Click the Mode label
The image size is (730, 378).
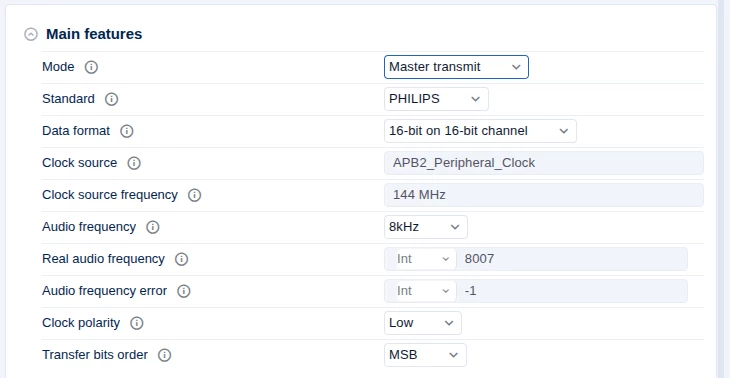pos(58,67)
